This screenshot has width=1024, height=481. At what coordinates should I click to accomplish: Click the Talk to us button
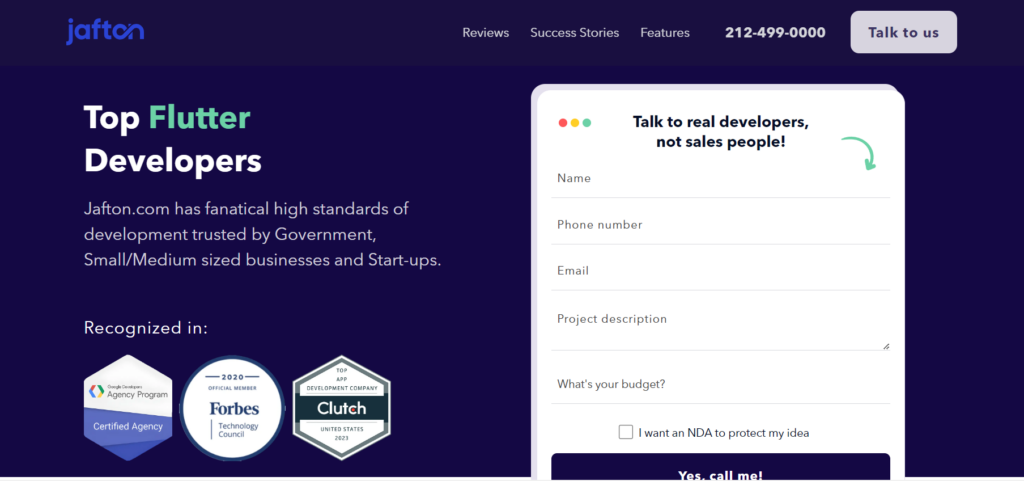pyautogui.click(x=903, y=32)
